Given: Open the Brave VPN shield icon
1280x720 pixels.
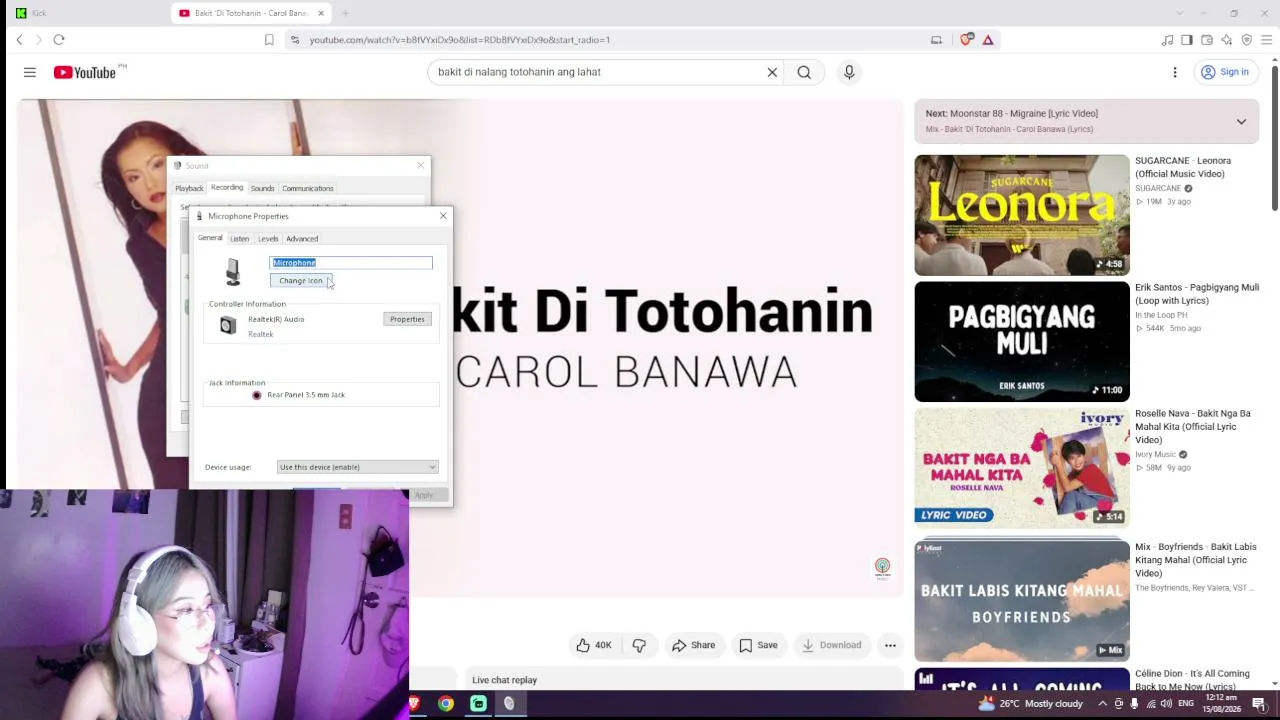Looking at the screenshot, I should (1247, 40).
